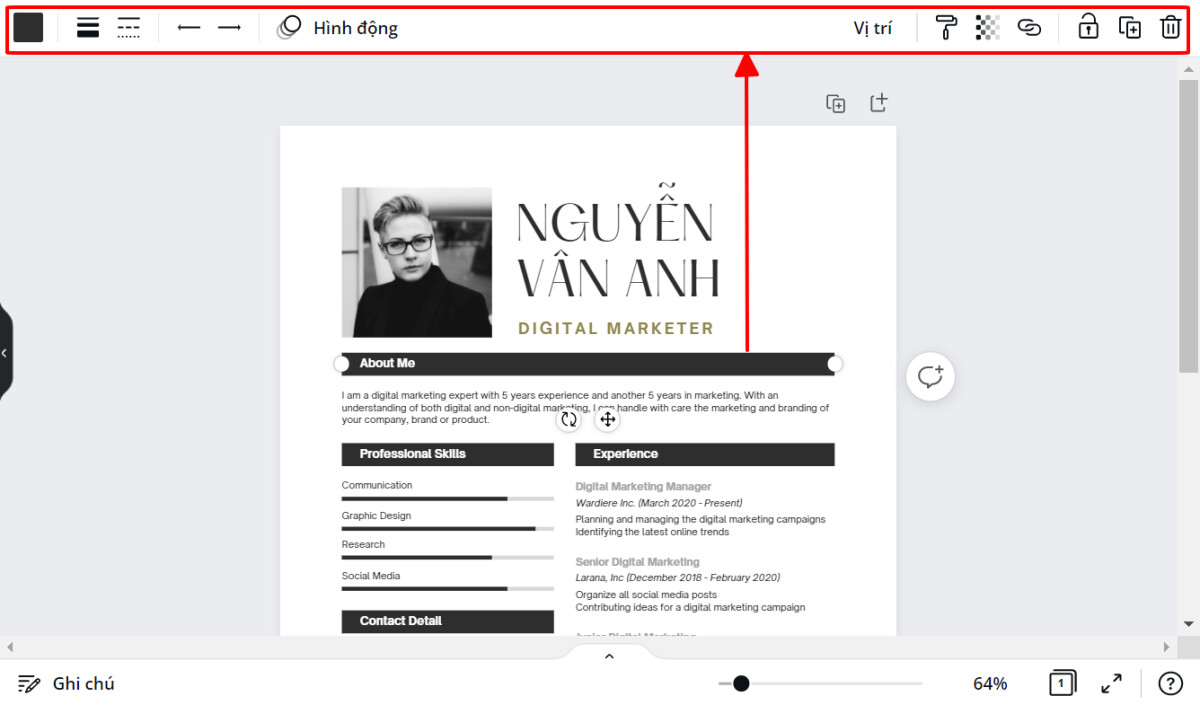Expand the page thumbnails chevron

pyautogui.click(x=609, y=656)
